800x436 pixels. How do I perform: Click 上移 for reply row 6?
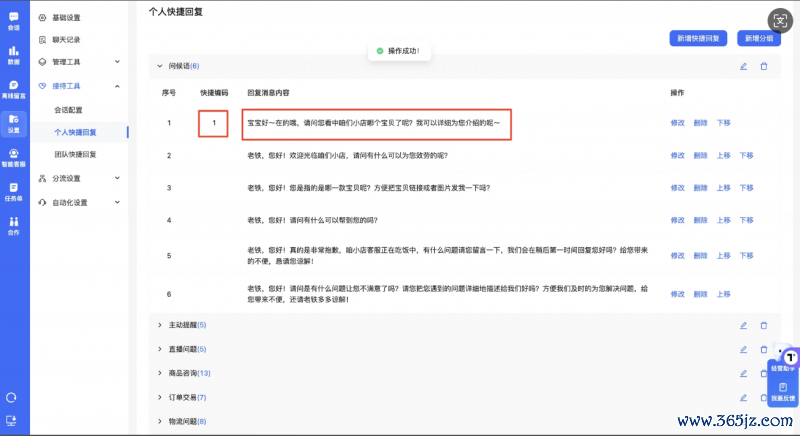click(x=723, y=294)
